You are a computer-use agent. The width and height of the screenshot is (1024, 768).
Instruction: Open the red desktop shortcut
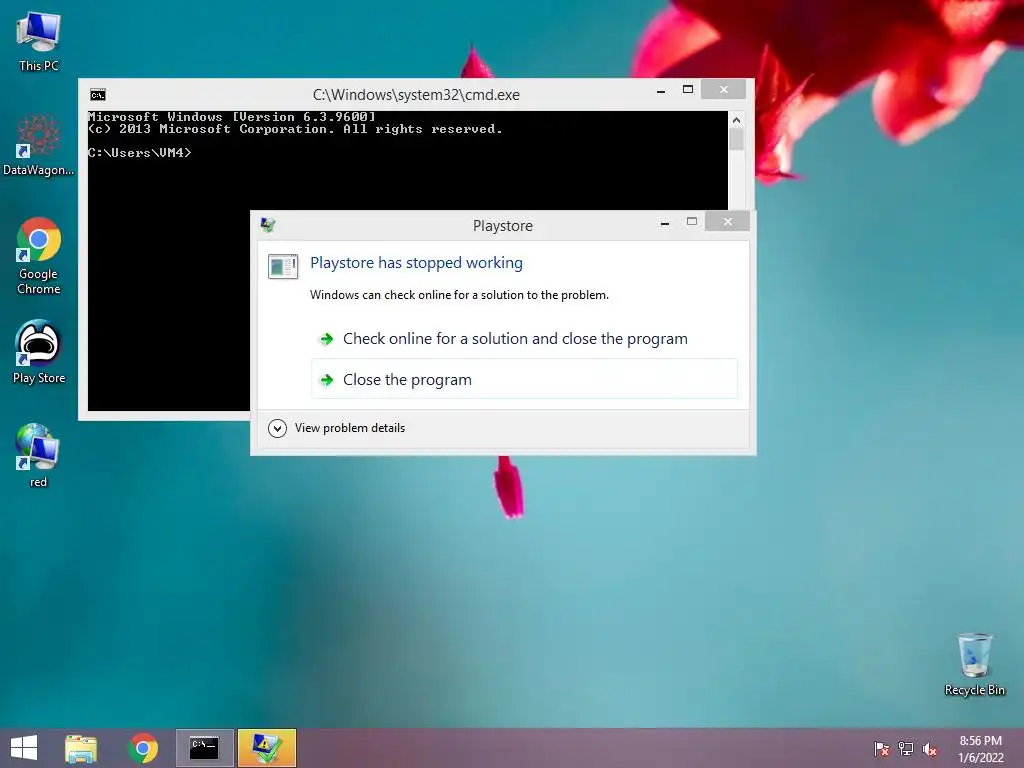[39, 455]
